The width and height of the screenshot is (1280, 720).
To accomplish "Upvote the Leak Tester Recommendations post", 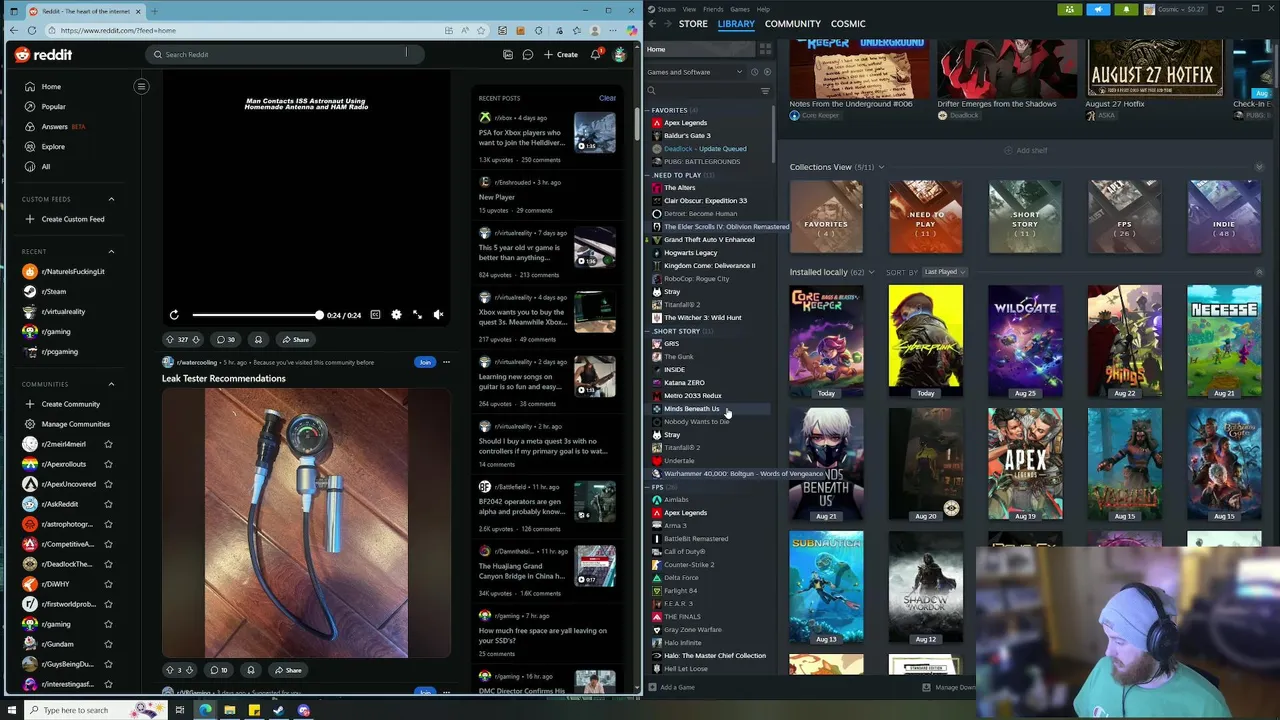I will (x=170, y=670).
